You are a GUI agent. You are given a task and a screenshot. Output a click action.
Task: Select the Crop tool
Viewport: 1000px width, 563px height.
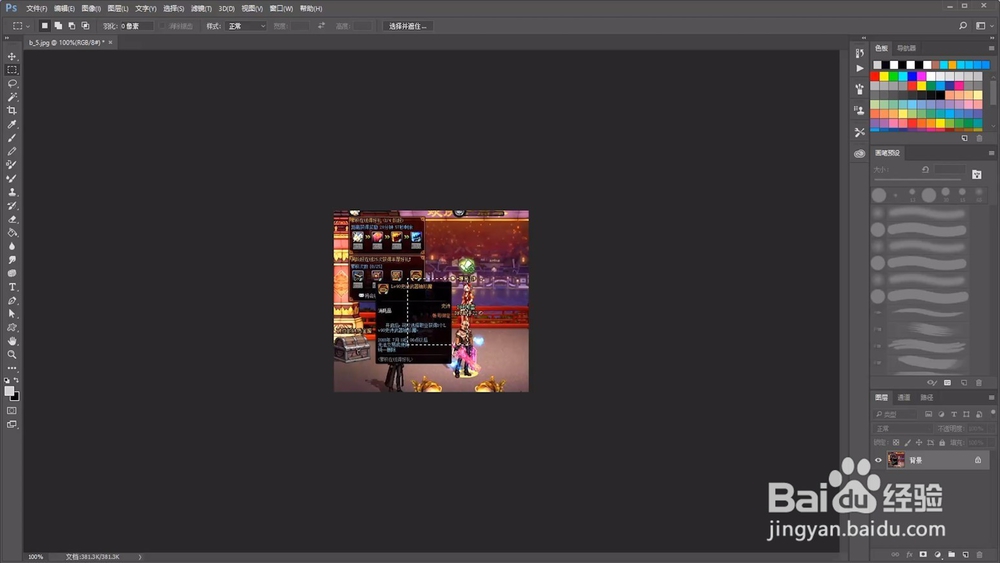[11, 110]
